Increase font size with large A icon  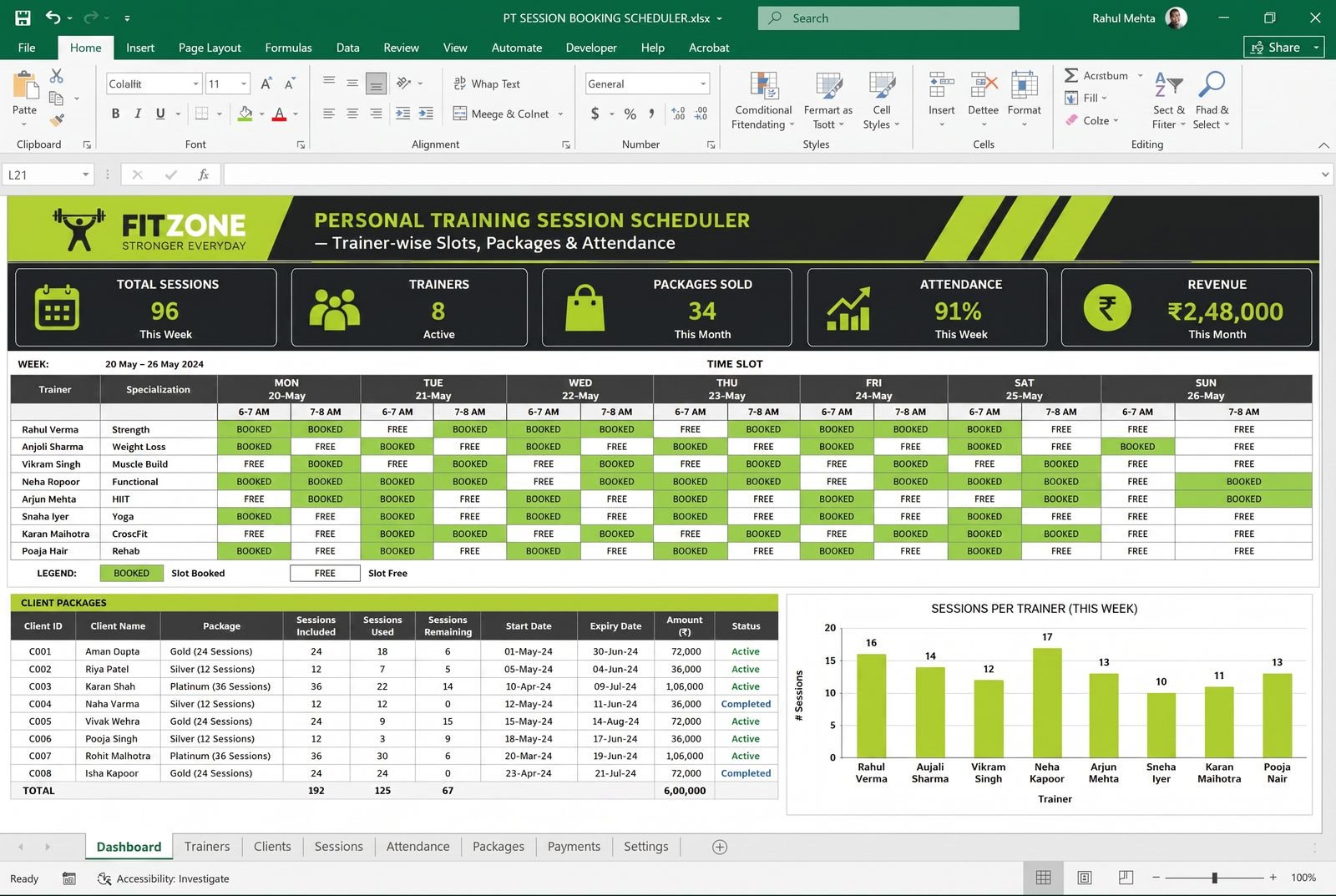click(266, 84)
